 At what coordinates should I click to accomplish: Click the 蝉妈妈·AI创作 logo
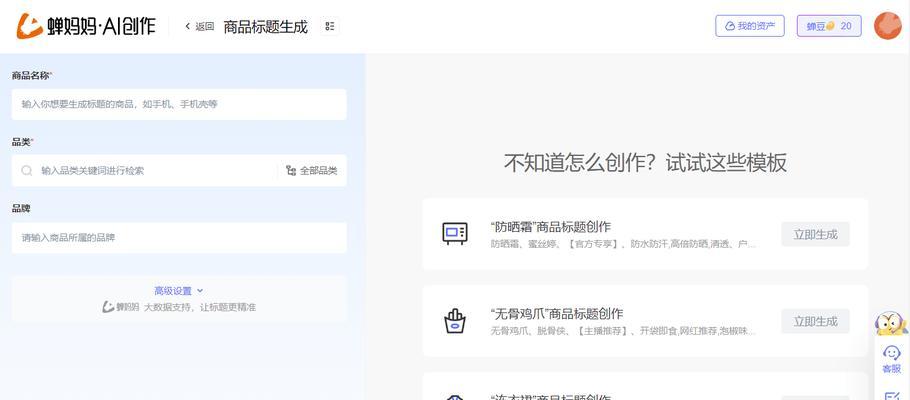click(x=86, y=26)
